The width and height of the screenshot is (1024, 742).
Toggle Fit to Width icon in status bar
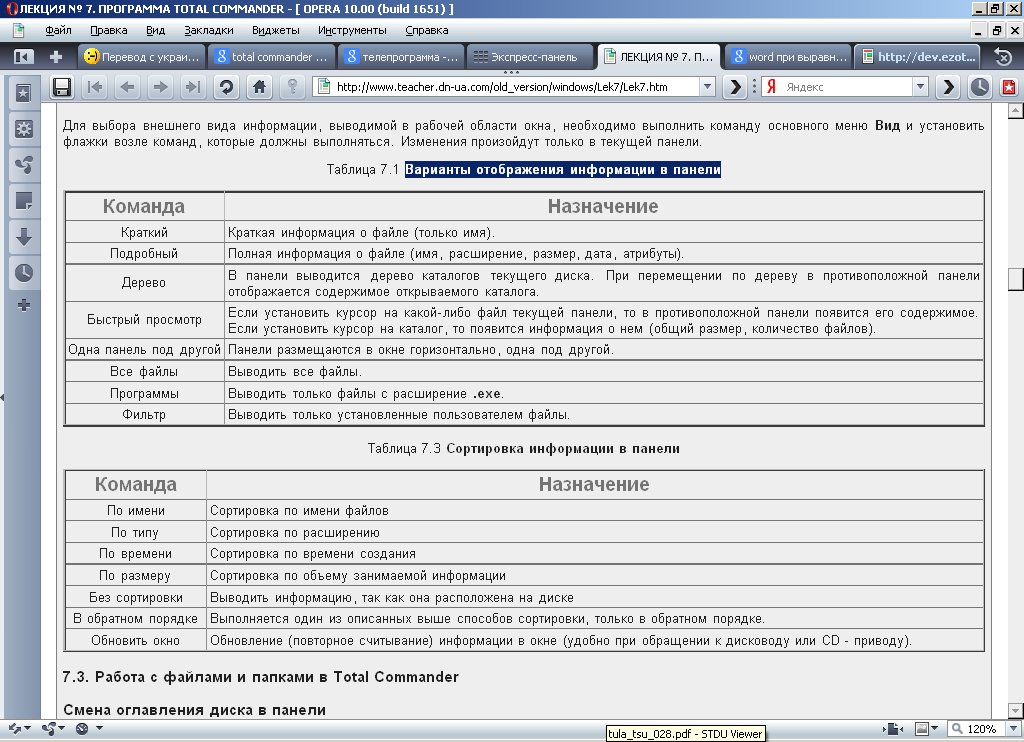[893, 728]
